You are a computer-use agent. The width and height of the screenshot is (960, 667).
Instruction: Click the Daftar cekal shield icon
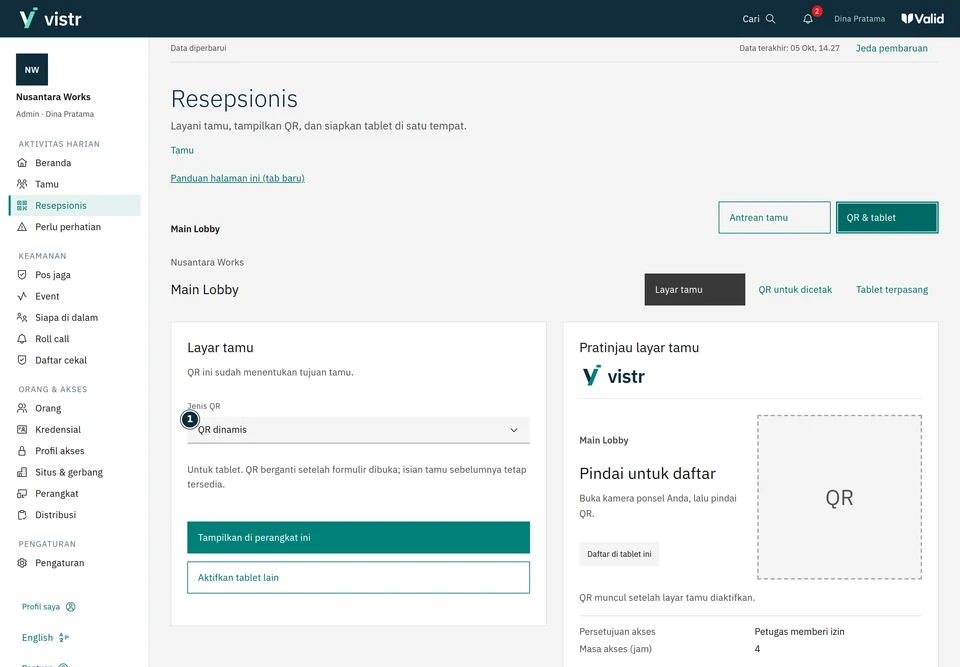point(22,361)
